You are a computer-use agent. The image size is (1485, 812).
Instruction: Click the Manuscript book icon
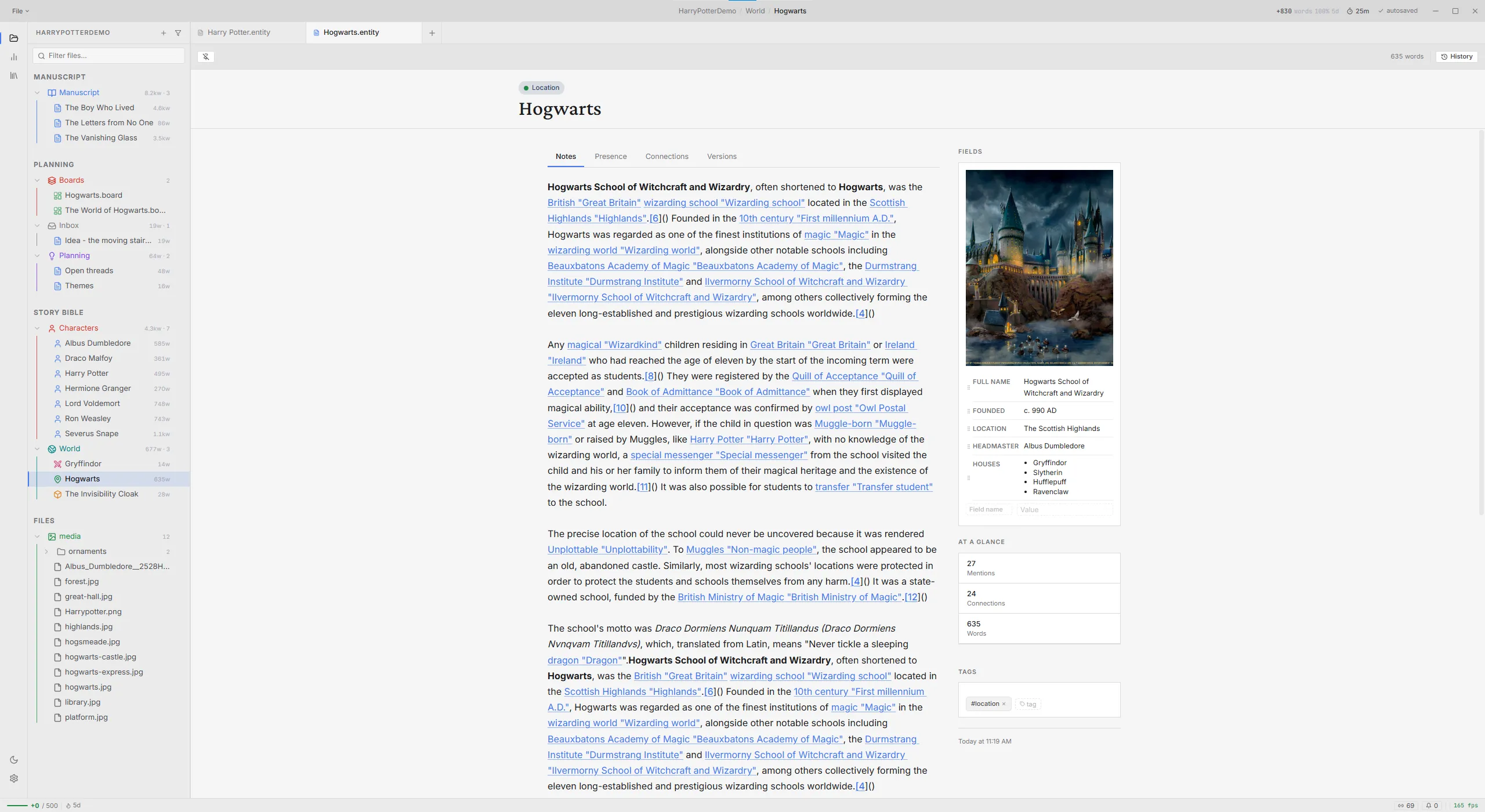point(52,93)
